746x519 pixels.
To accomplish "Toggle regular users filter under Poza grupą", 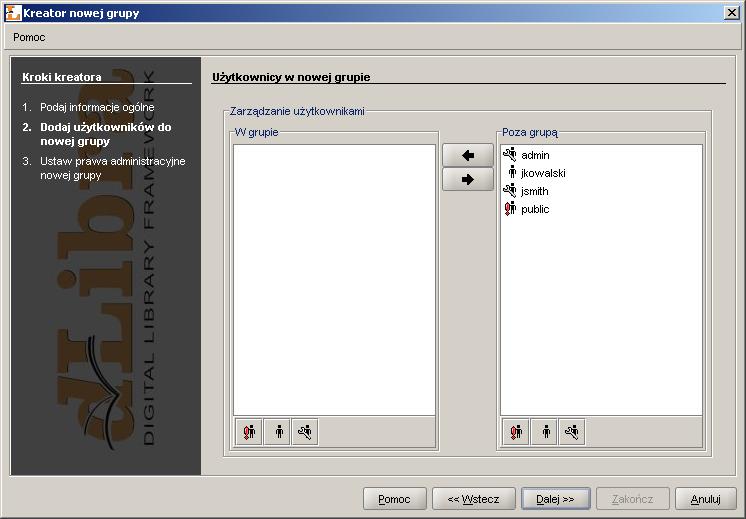I will click(544, 432).
